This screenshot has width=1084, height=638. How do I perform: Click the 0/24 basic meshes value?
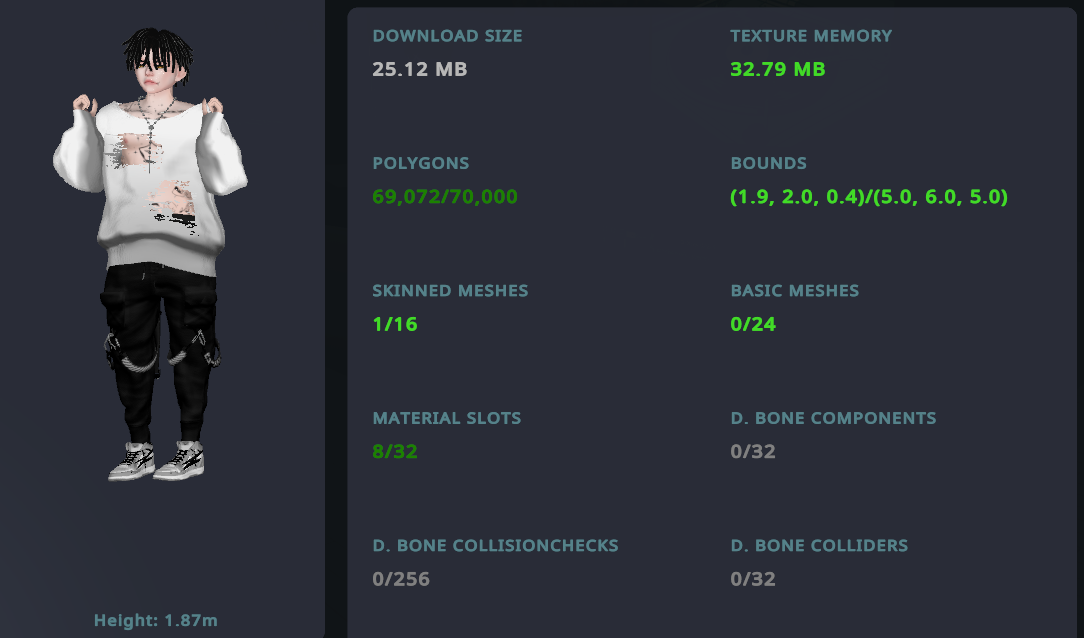click(x=753, y=324)
